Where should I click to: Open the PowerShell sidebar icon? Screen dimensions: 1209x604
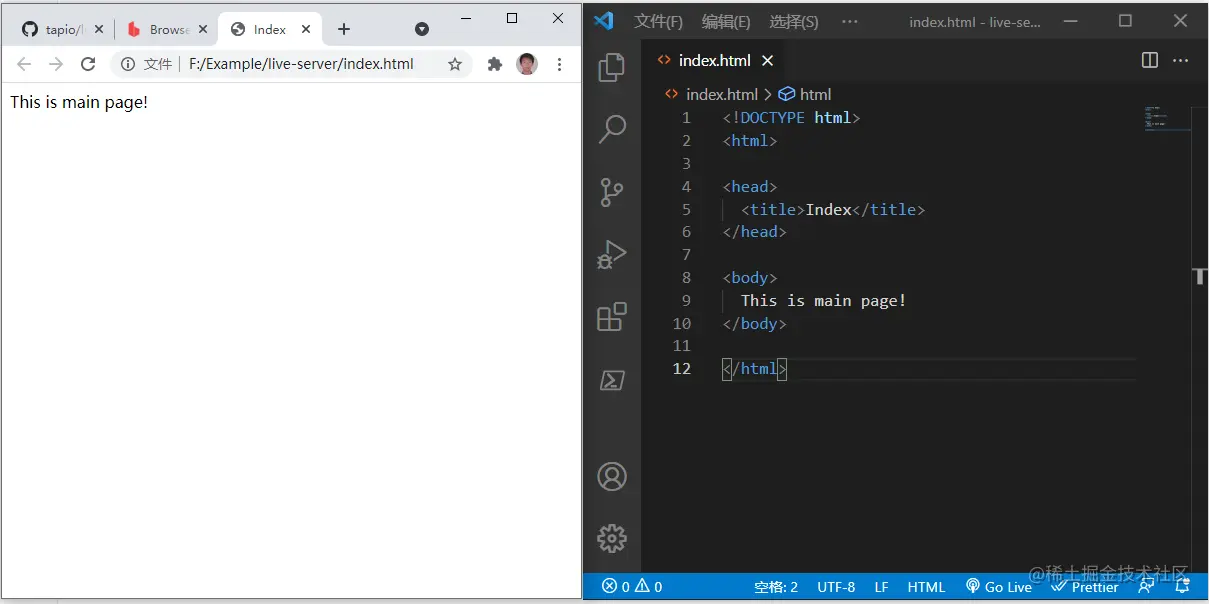(x=611, y=380)
